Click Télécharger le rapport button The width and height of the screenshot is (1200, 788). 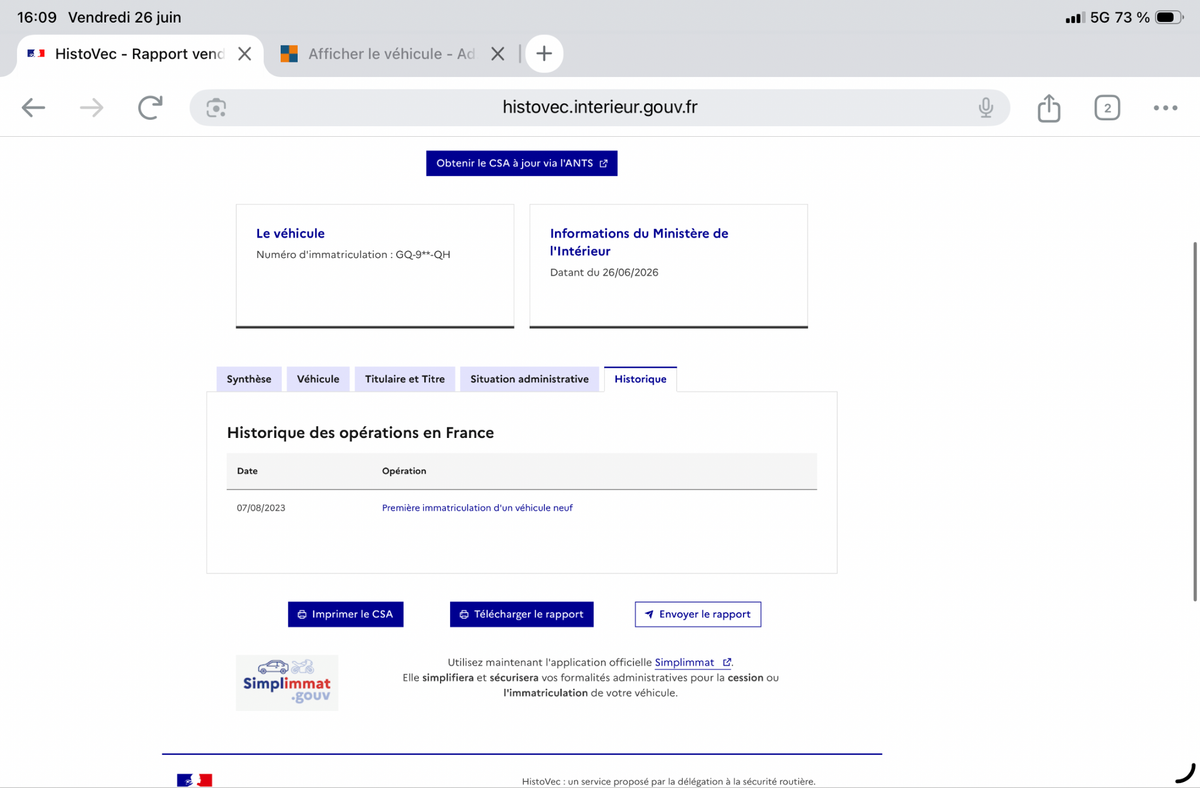coord(522,614)
